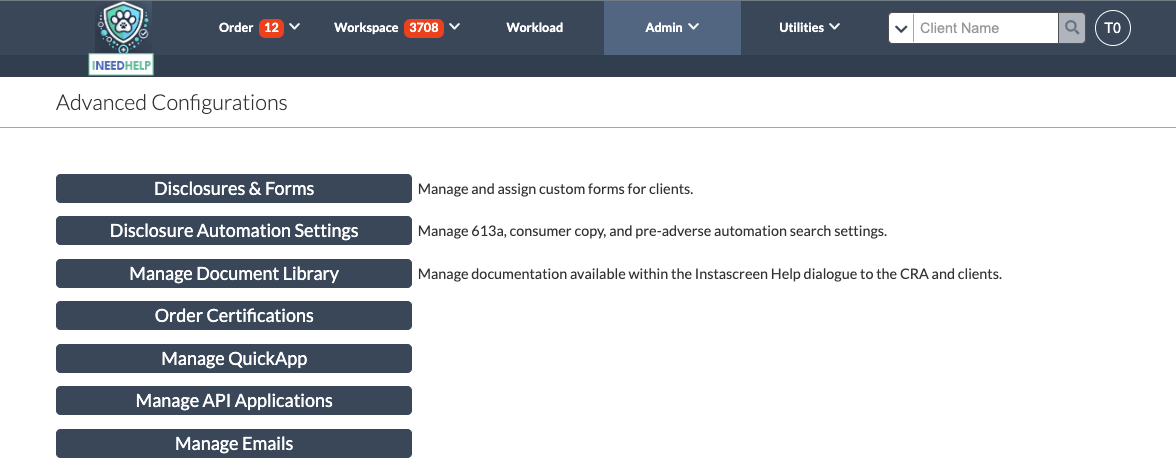Click the magnifying glass search icon
Image resolution: width=1176 pixels, height=476 pixels.
pos(1072,28)
